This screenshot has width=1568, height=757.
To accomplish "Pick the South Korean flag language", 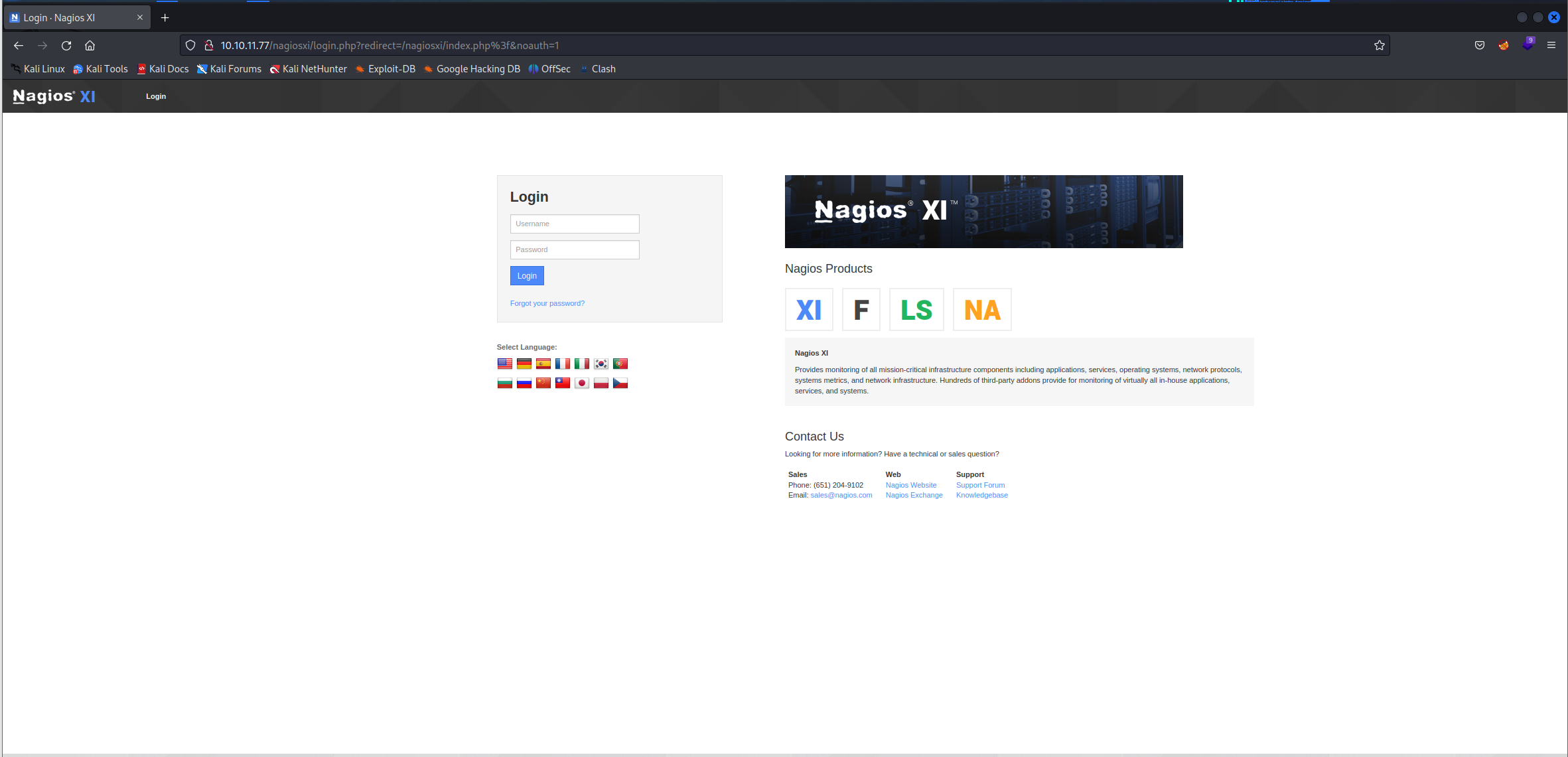I will point(601,364).
